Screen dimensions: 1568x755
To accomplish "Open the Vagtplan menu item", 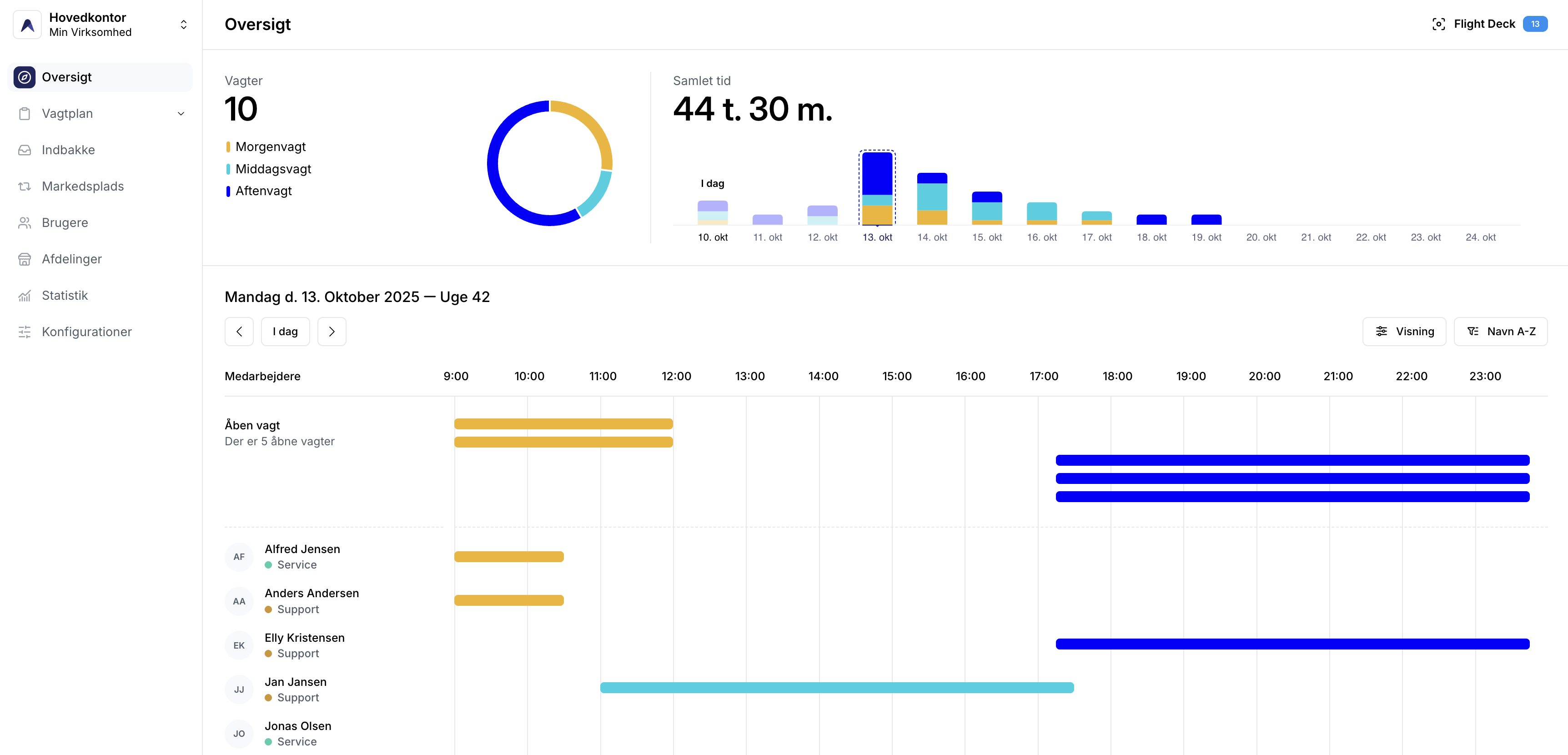I will click(68, 114).
